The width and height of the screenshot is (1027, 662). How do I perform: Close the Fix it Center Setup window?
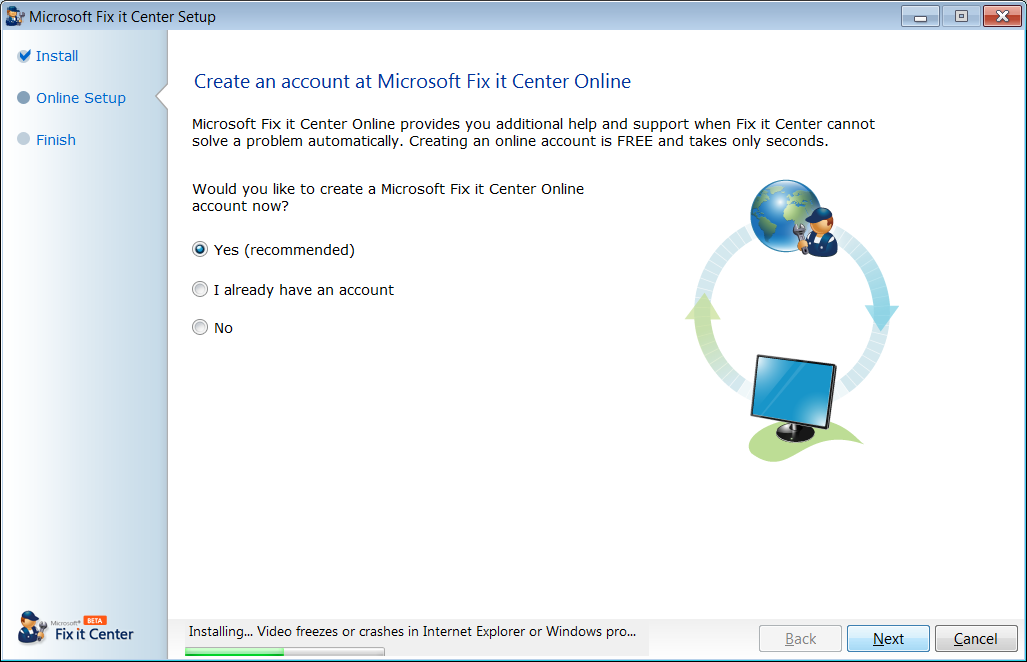pyautogui.click(x=1002, y=16)
